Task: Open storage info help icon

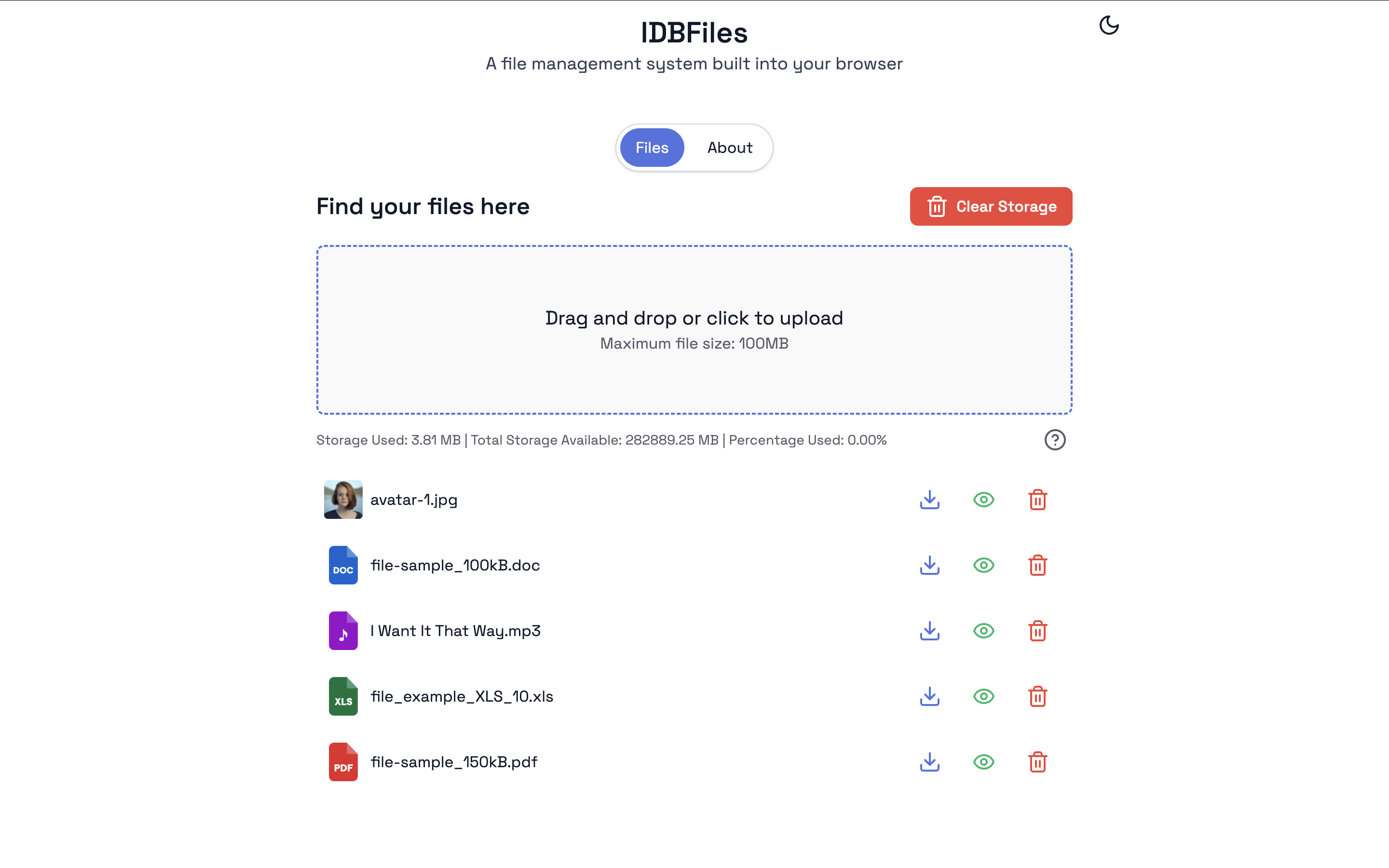Action: coord(1054,440)
